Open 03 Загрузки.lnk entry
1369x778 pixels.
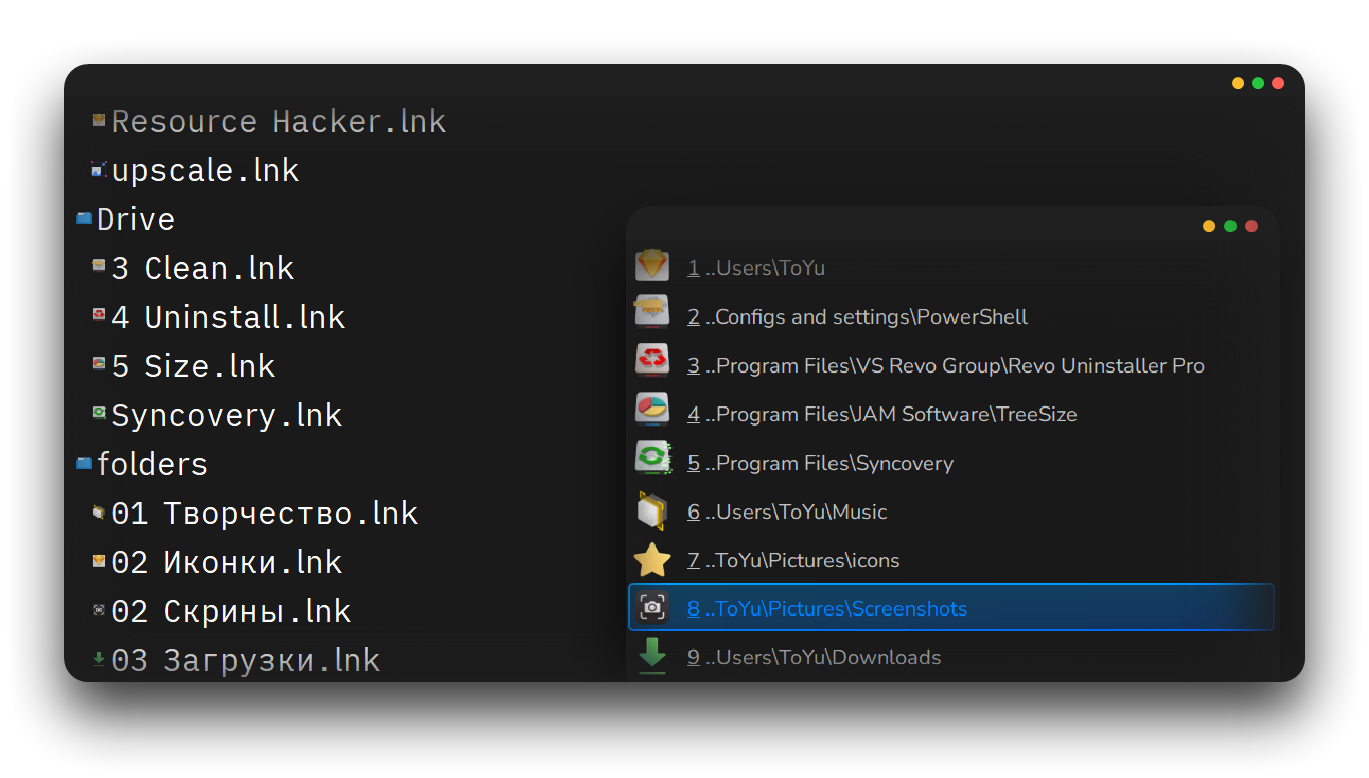click(x=245, y=661)
